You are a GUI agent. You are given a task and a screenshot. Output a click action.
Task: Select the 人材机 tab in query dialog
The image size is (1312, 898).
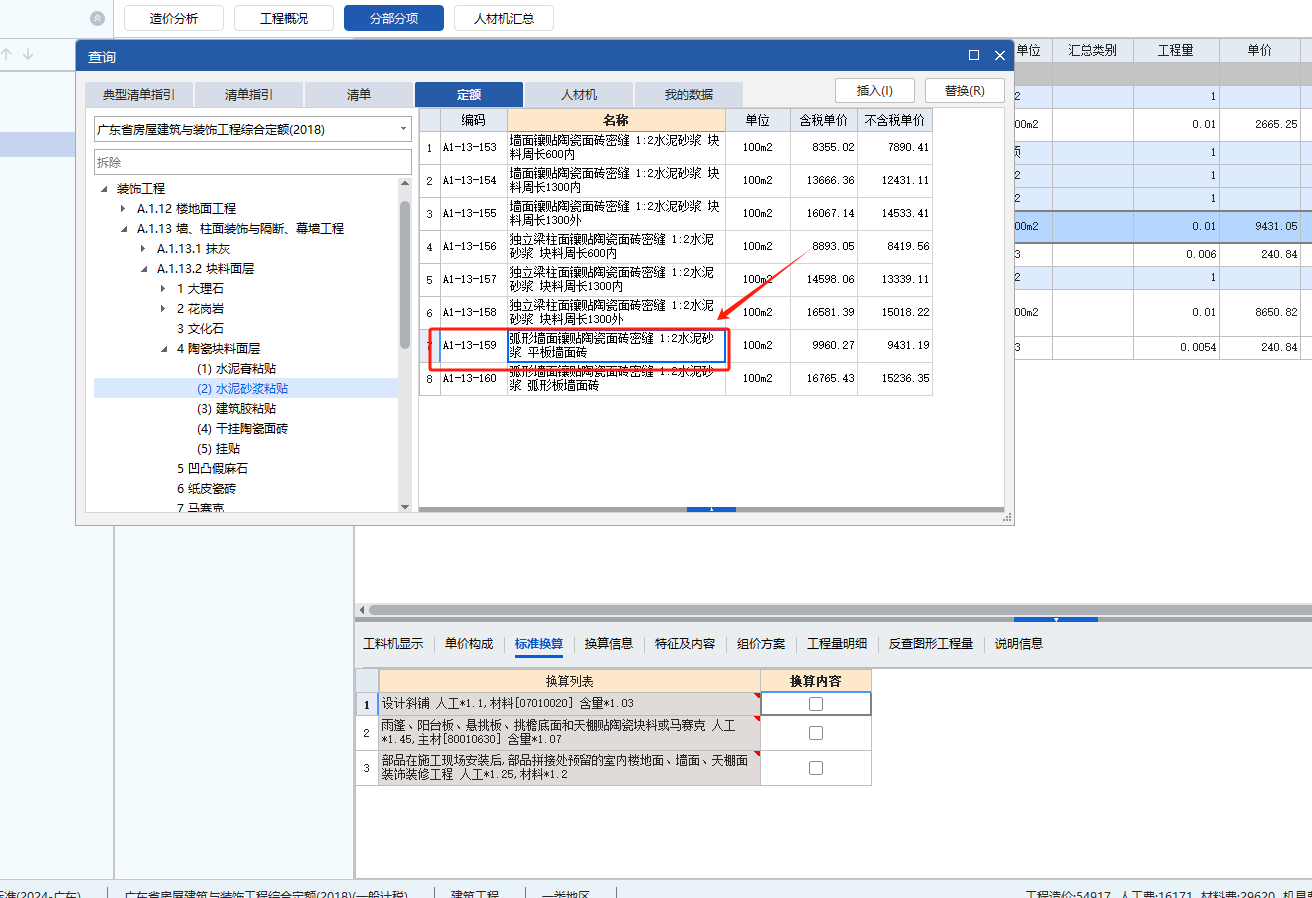[x=578, y=93]
